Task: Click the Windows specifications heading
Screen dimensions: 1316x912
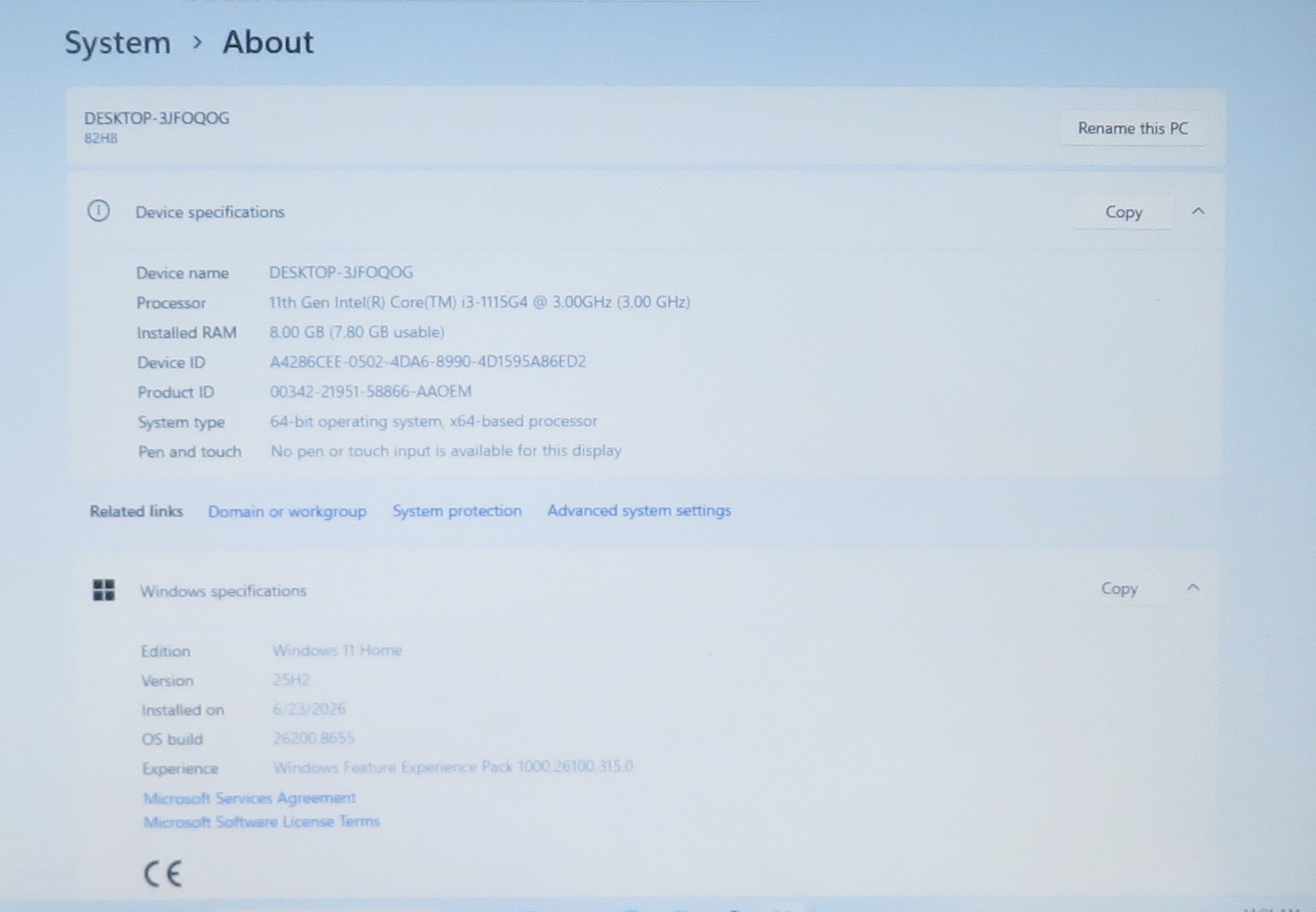Action: [x=223, y=591]
